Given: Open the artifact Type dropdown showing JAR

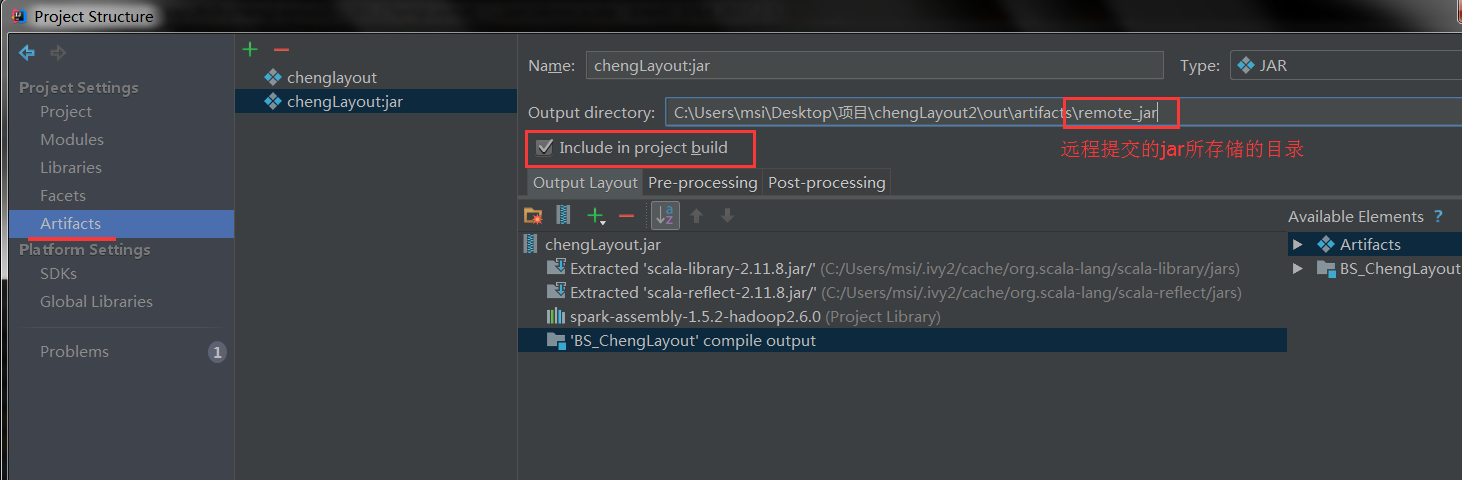Looking at the screenshot, I should coord(1346,66).
